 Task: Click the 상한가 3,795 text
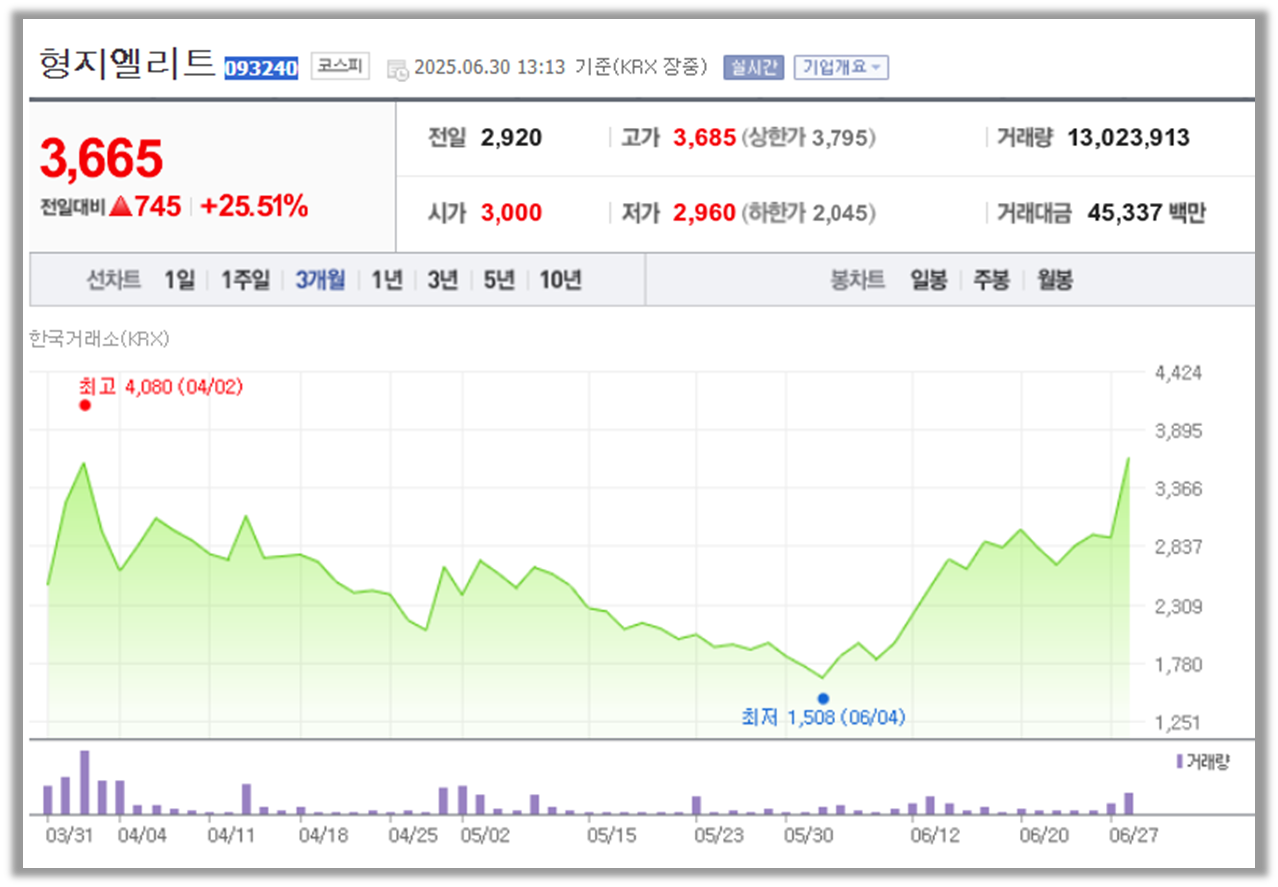809,138
